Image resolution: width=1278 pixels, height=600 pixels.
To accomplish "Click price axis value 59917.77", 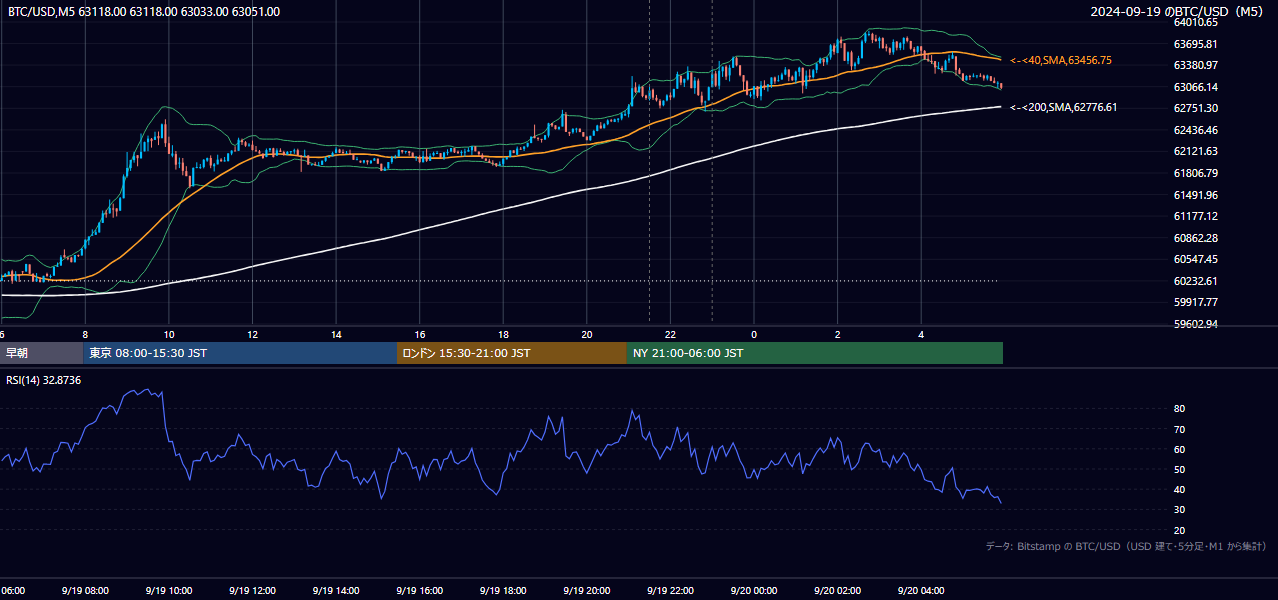I will pyautogui.click(x=1195, y=302).
